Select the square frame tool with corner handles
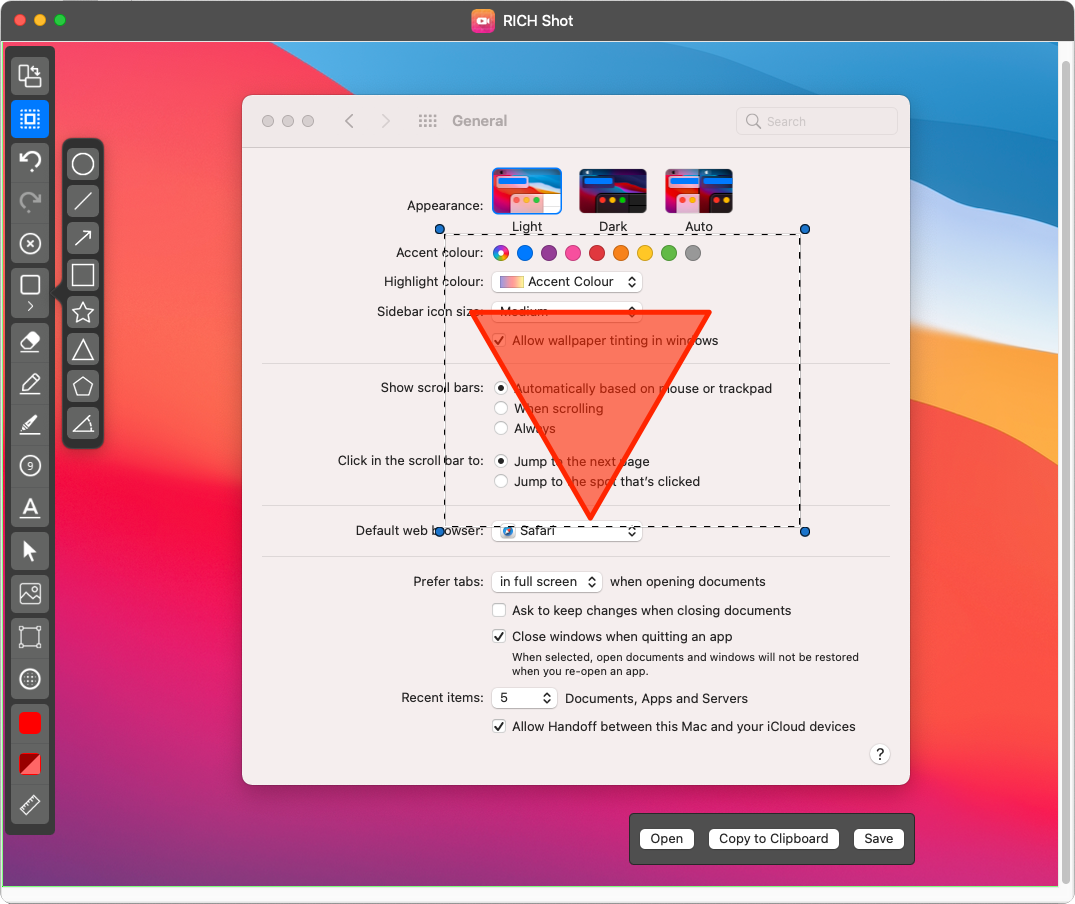Screen dimensions: 1075x904 [29, 637]
